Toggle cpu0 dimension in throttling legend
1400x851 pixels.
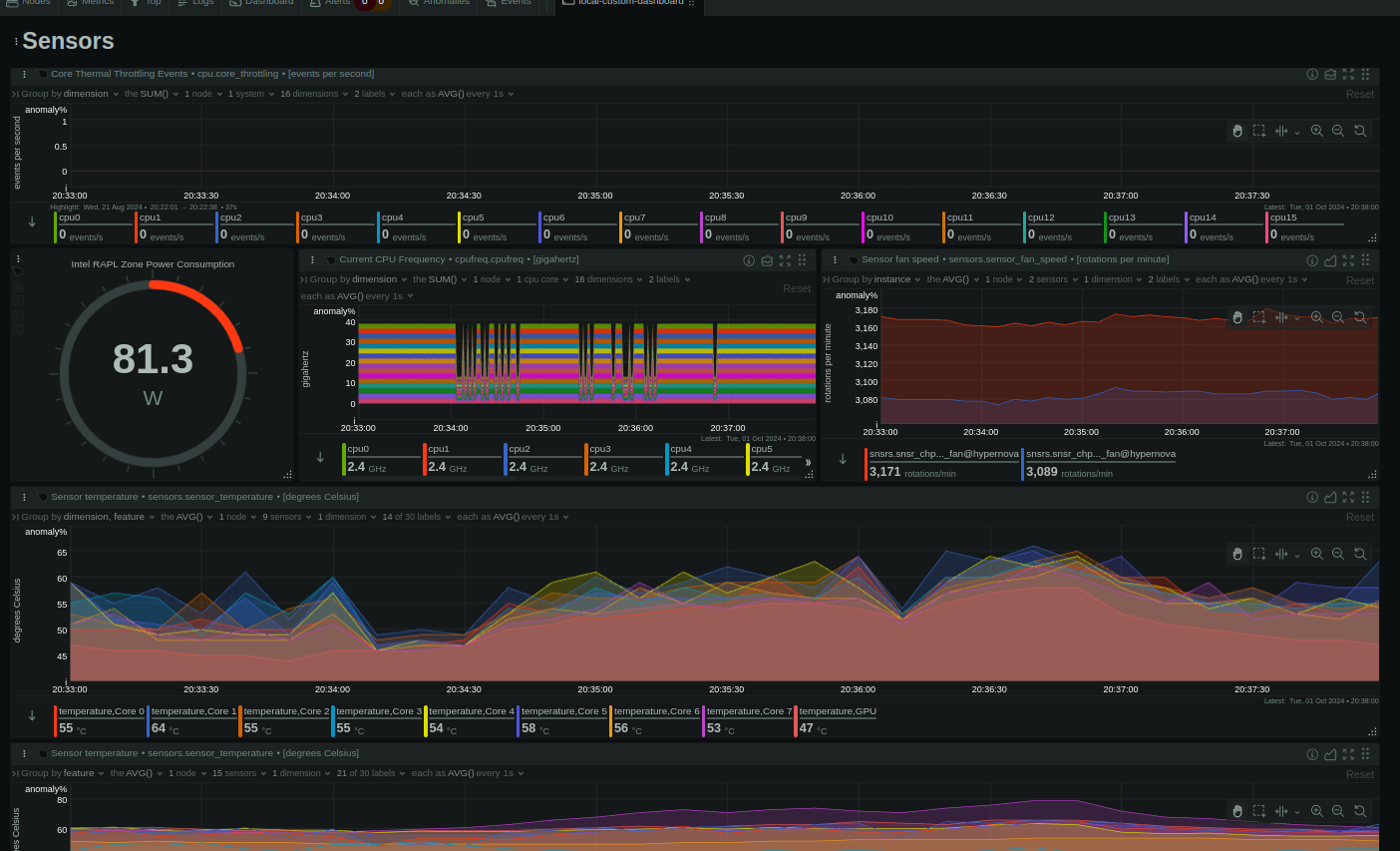[94, 227]
